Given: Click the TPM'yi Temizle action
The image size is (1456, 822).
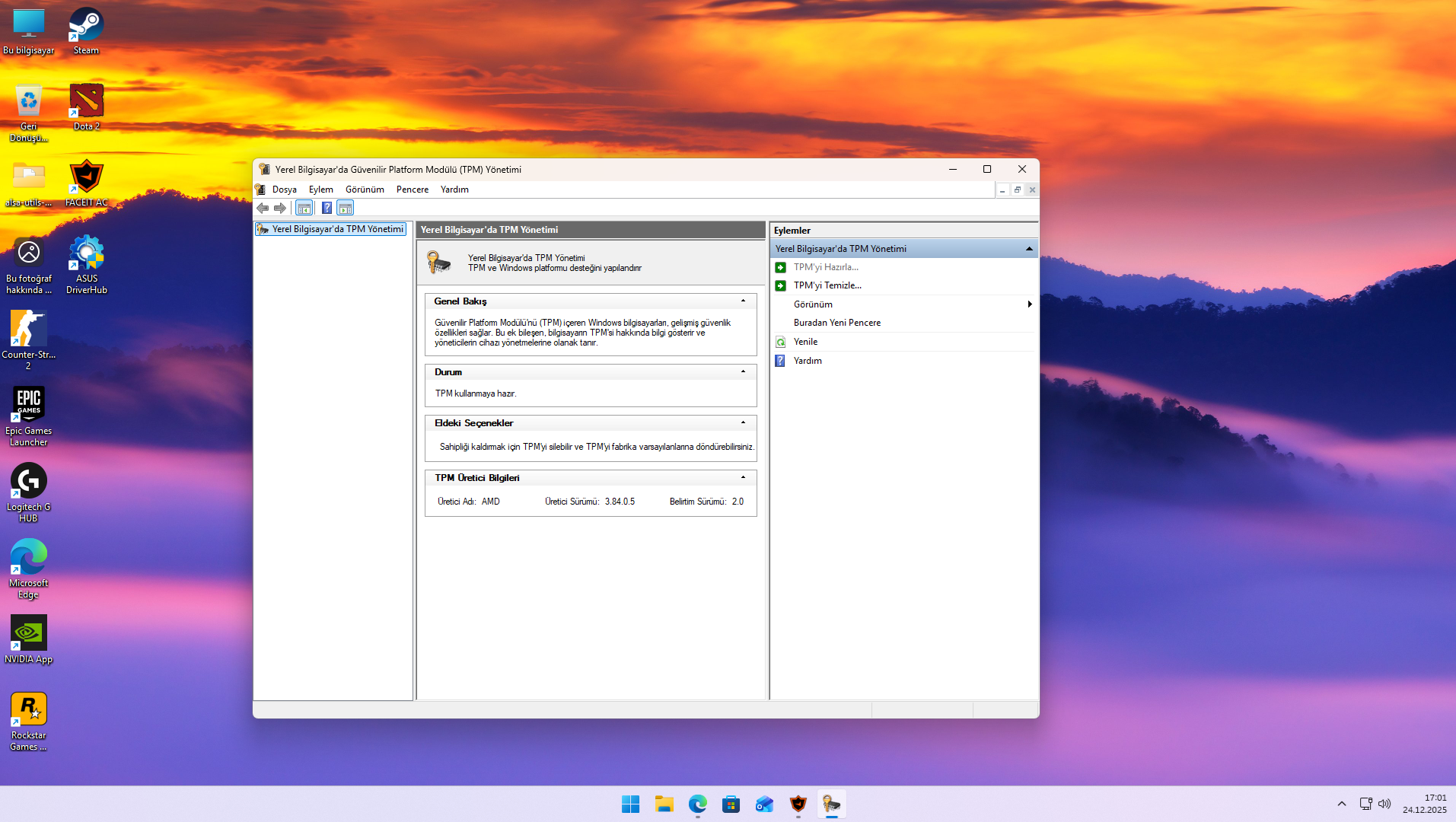Looking at the screenshot, I should (x=827, y=285).
